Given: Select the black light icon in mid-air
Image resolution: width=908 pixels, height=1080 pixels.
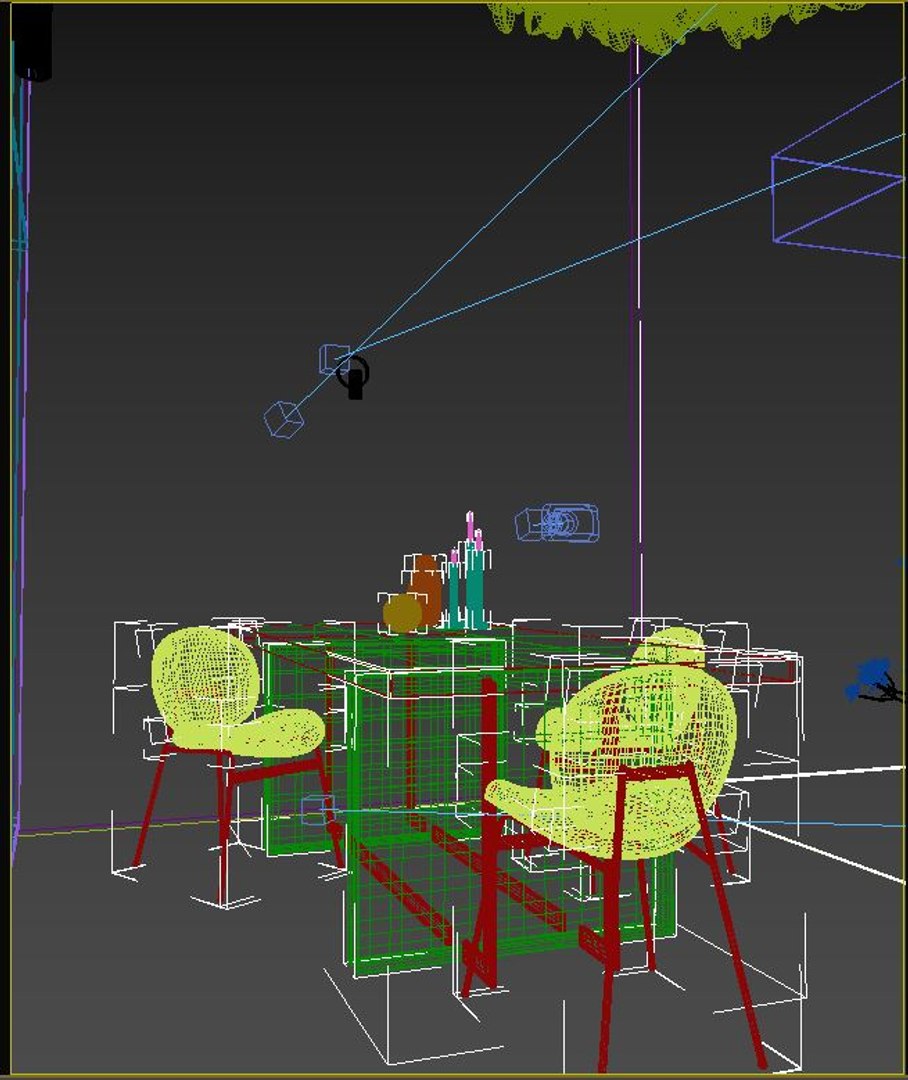Looking at the screenshot, I should click(353, 377).
